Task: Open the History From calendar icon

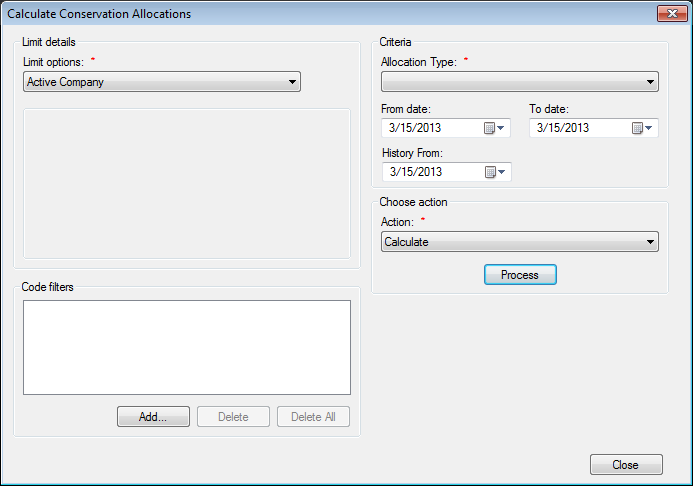Action: tap(490, 172)
